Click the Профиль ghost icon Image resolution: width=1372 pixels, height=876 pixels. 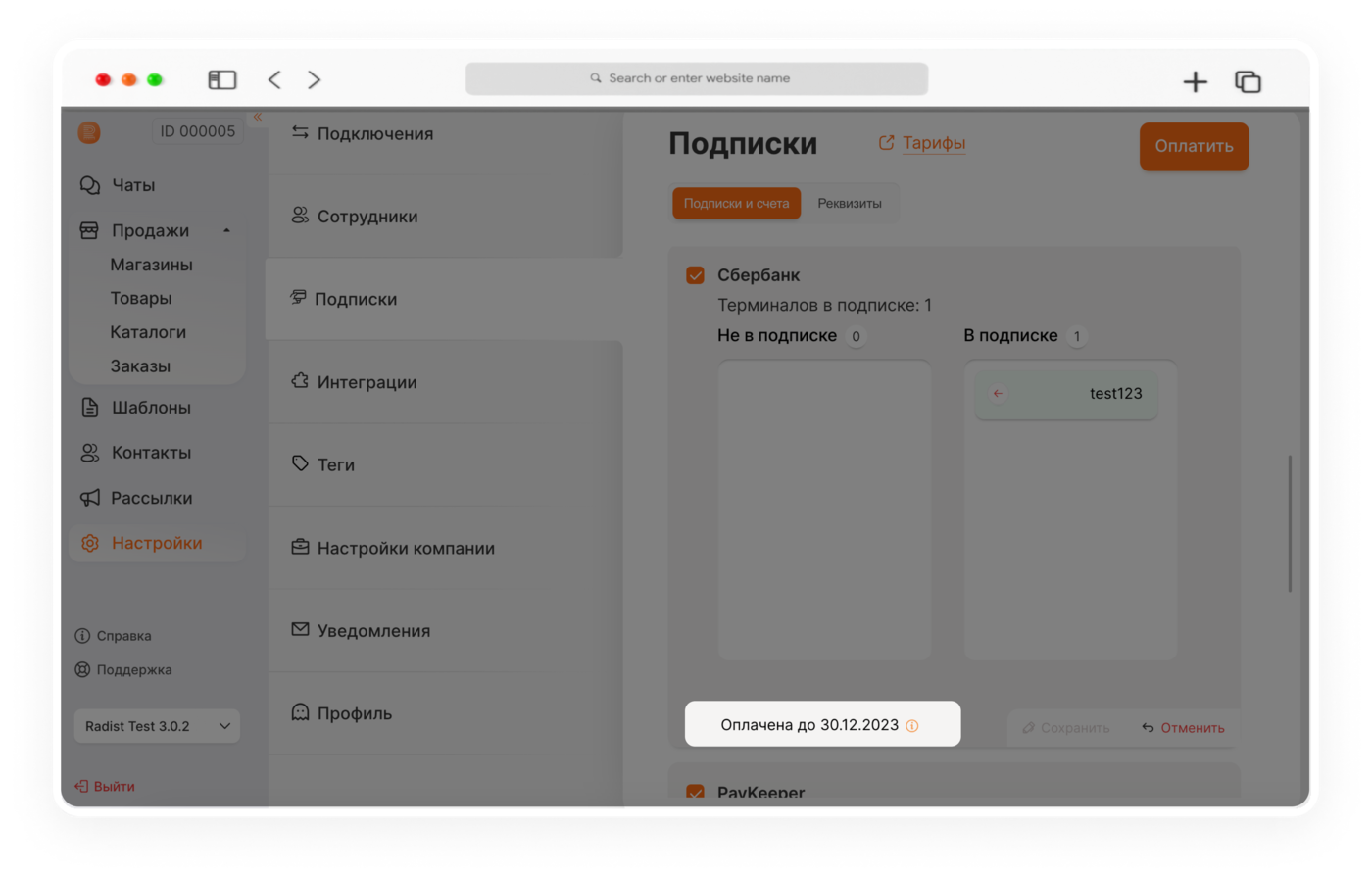tap(300, 712)
